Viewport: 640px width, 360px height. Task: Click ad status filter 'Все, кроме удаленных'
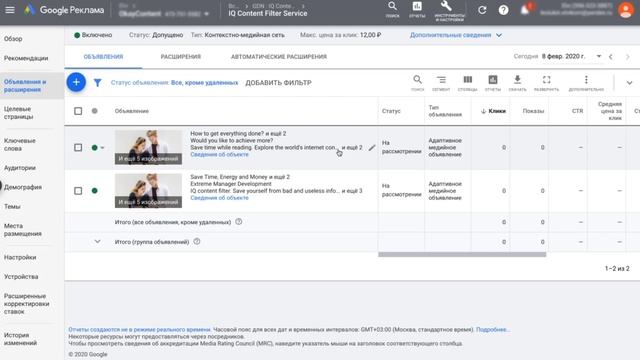tap(204, 83)
